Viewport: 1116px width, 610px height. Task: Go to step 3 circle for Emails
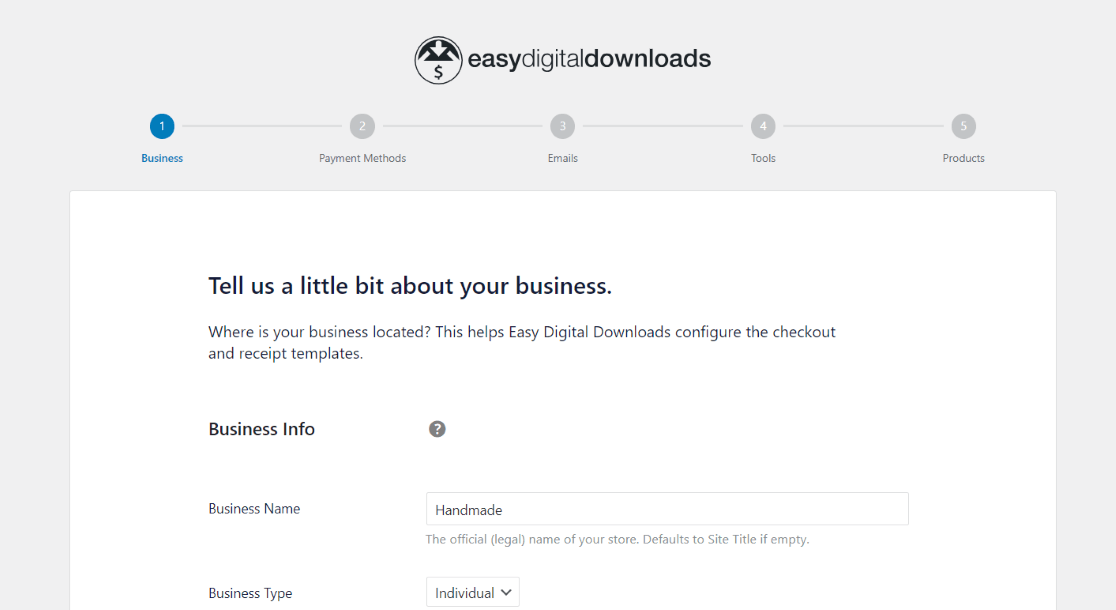(x=562, y=127)
